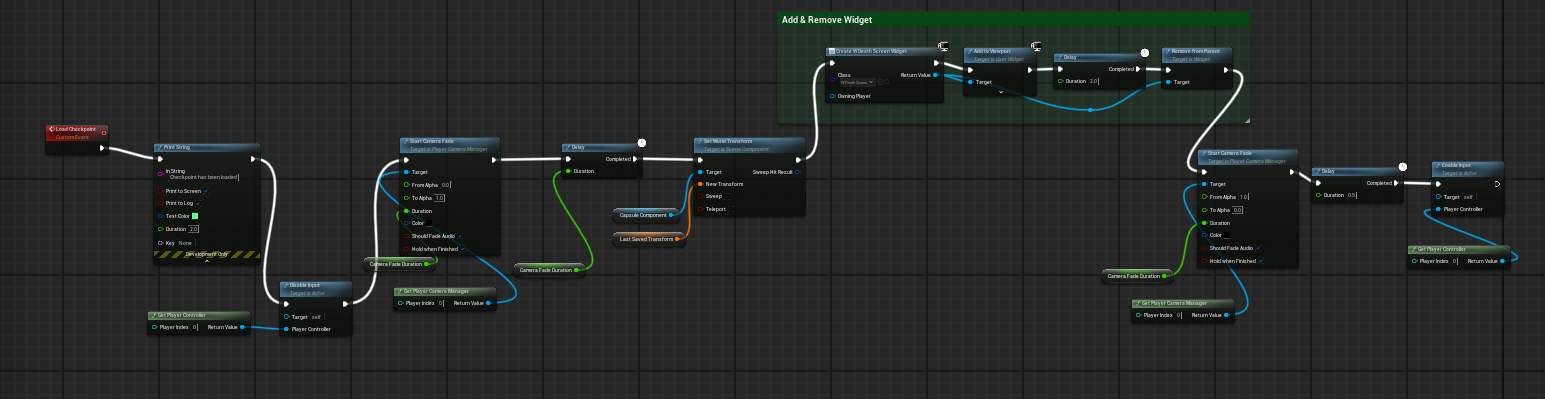This screenshot has height=399, width=1545.
Task: Click the clock icon on the 2.0 duration Delay
Action: (1145, 52)
